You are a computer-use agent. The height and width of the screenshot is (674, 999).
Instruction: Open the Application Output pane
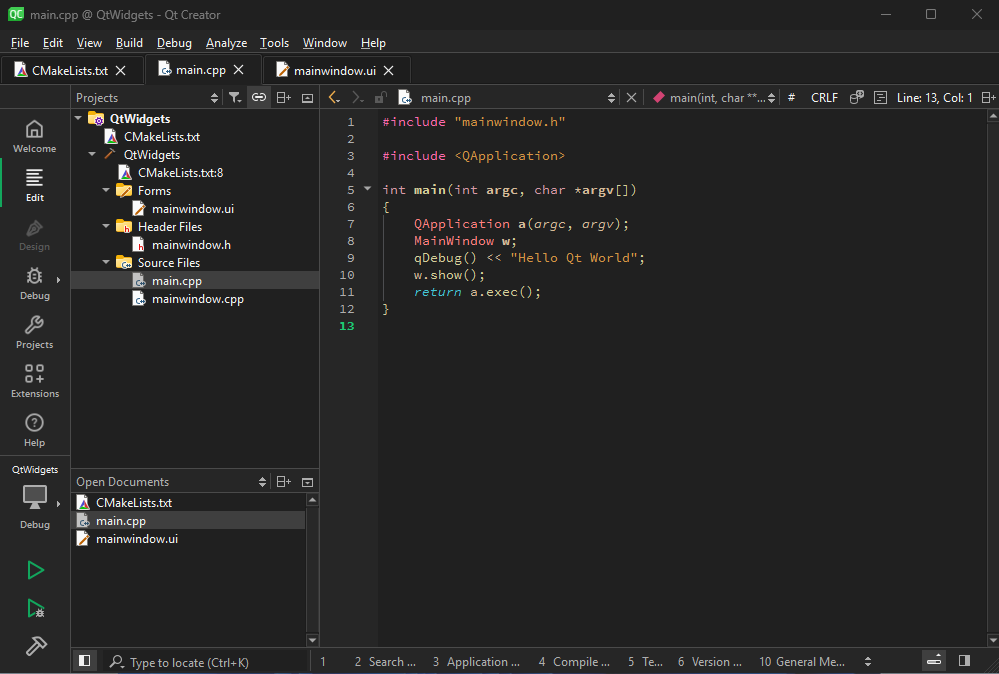point(476,662)
